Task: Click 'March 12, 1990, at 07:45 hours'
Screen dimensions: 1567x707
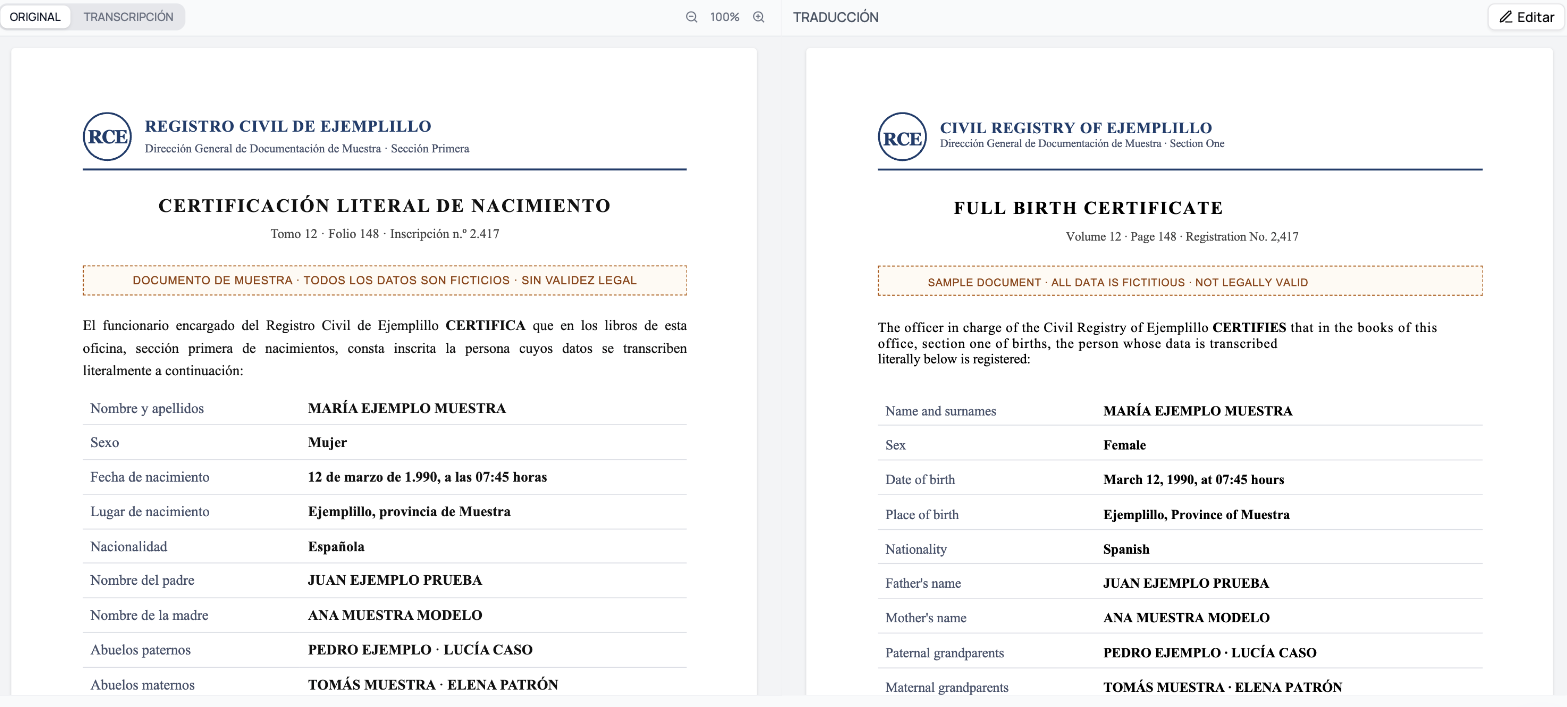Action: point(1194,480)
